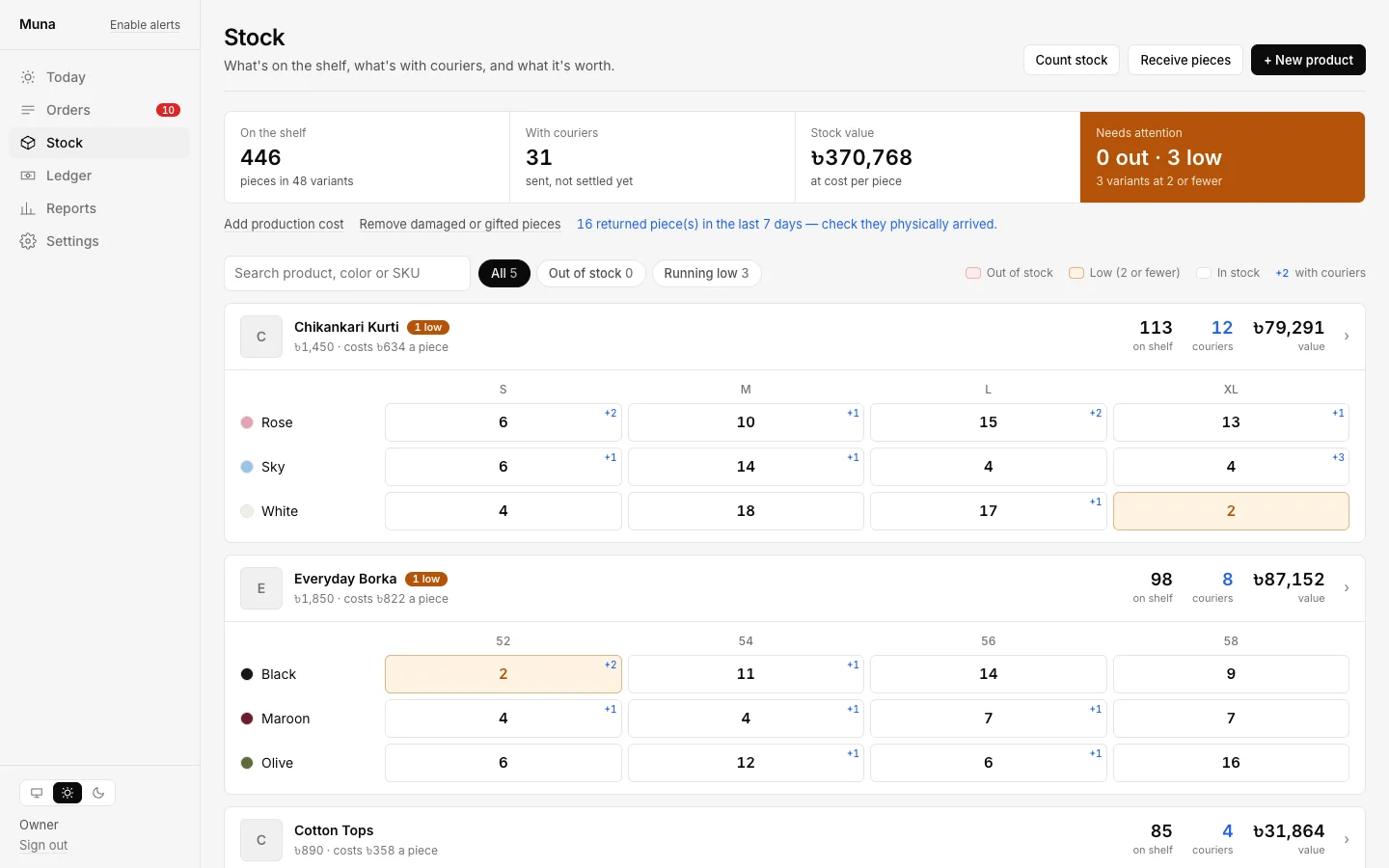Open the Settings page

100,241
